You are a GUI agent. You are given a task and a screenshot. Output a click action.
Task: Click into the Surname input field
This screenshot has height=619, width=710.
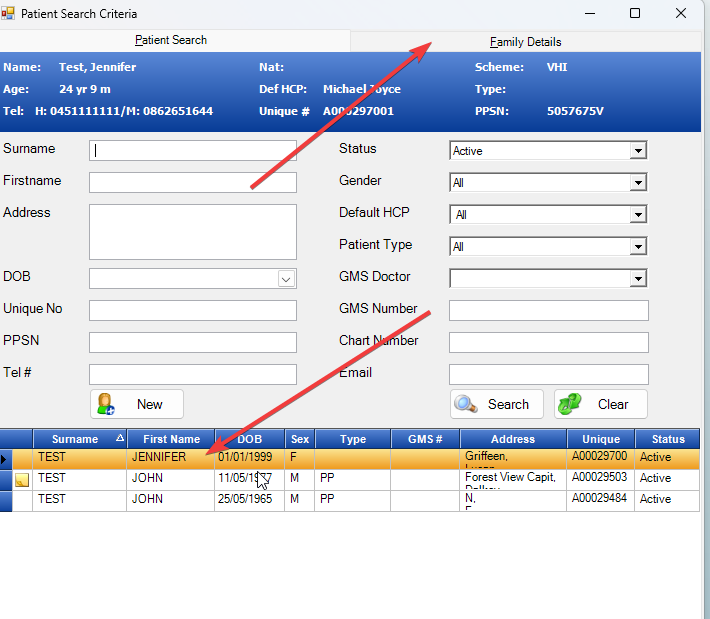click(x=193, y=151)
